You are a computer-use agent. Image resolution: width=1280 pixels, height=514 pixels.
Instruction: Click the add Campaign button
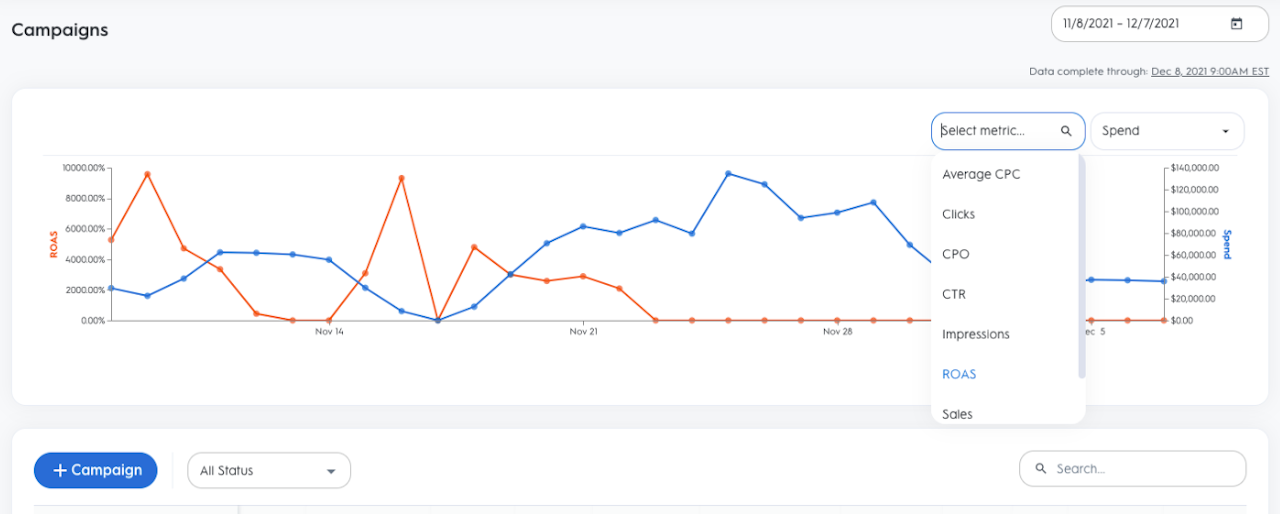96,470
